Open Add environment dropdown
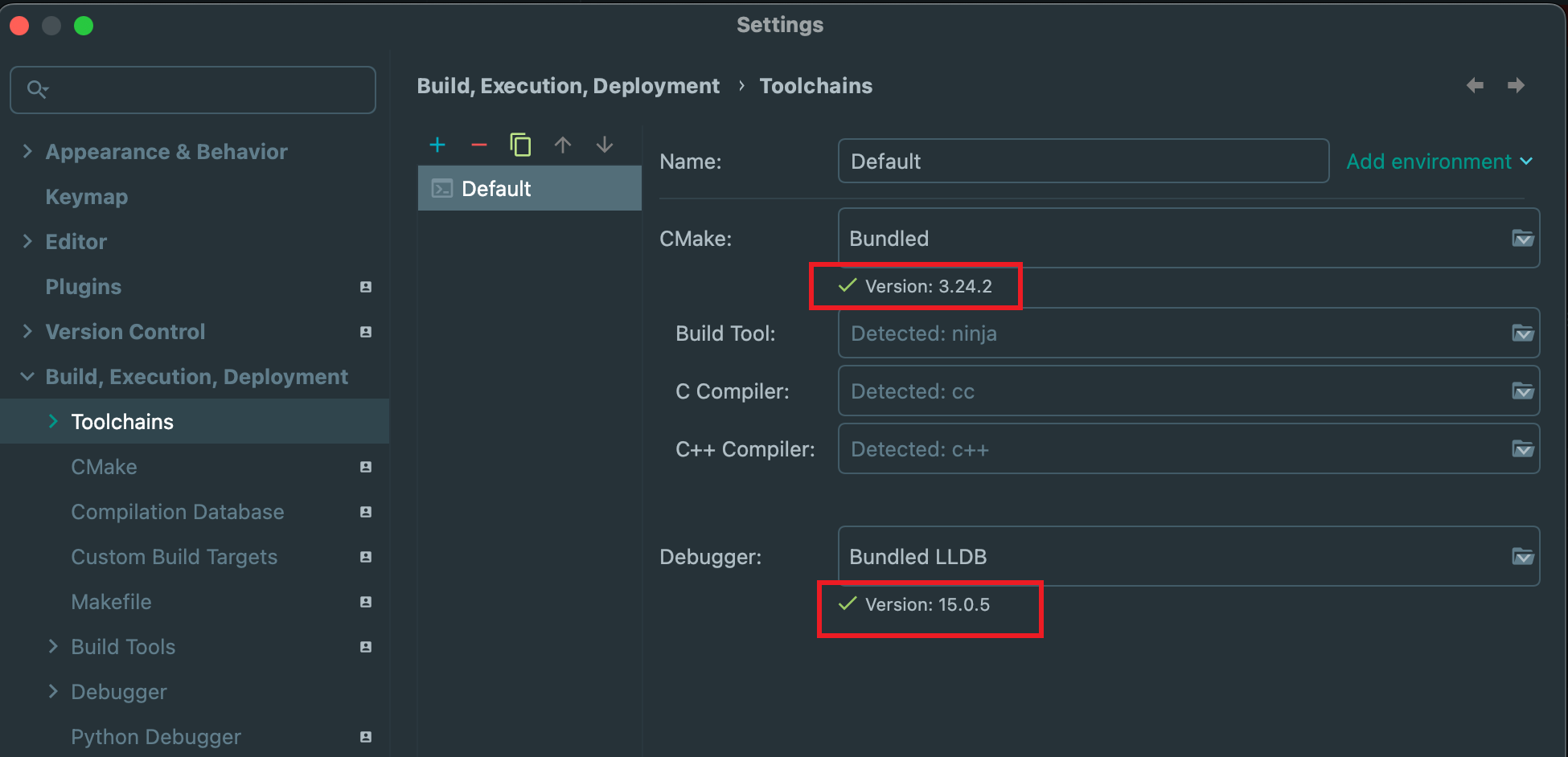 (1439, 162)
